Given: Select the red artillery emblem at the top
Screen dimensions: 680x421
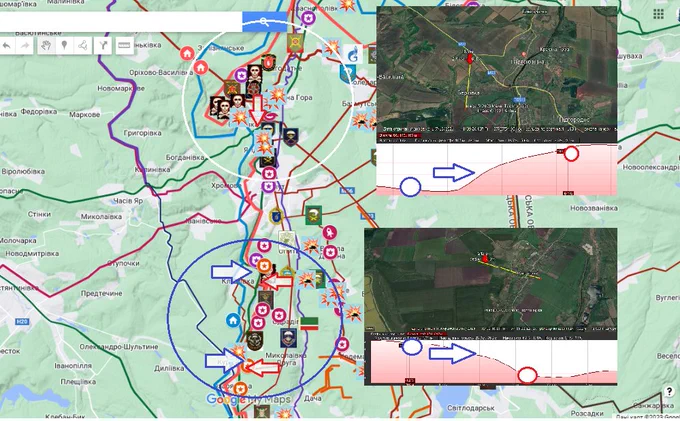Looking at the screenshot, I should pos(295,44).
